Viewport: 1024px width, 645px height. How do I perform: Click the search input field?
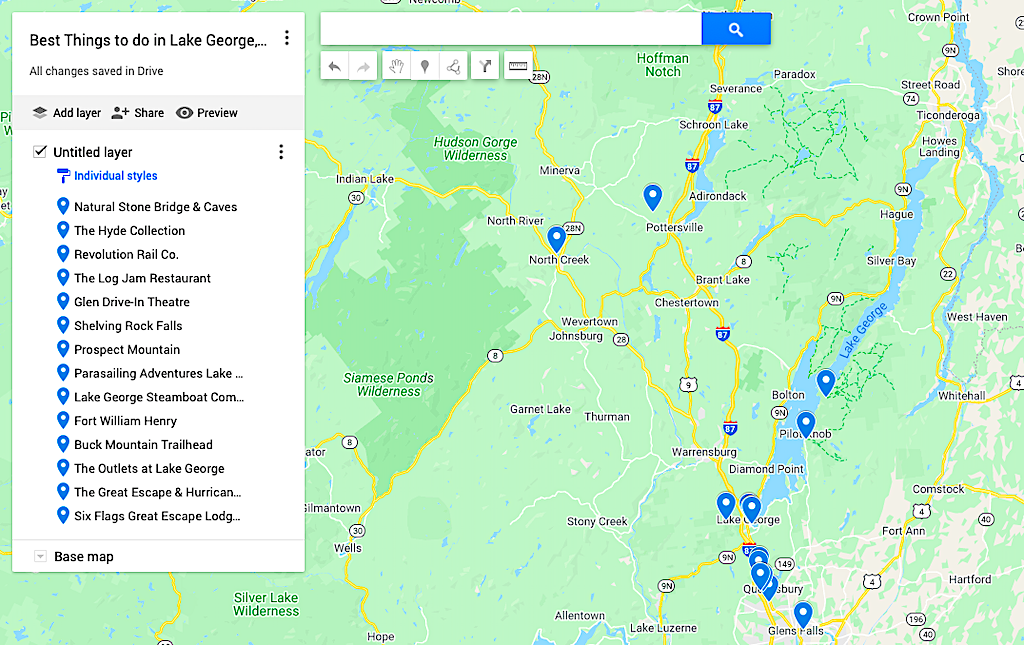click(511, 29)
